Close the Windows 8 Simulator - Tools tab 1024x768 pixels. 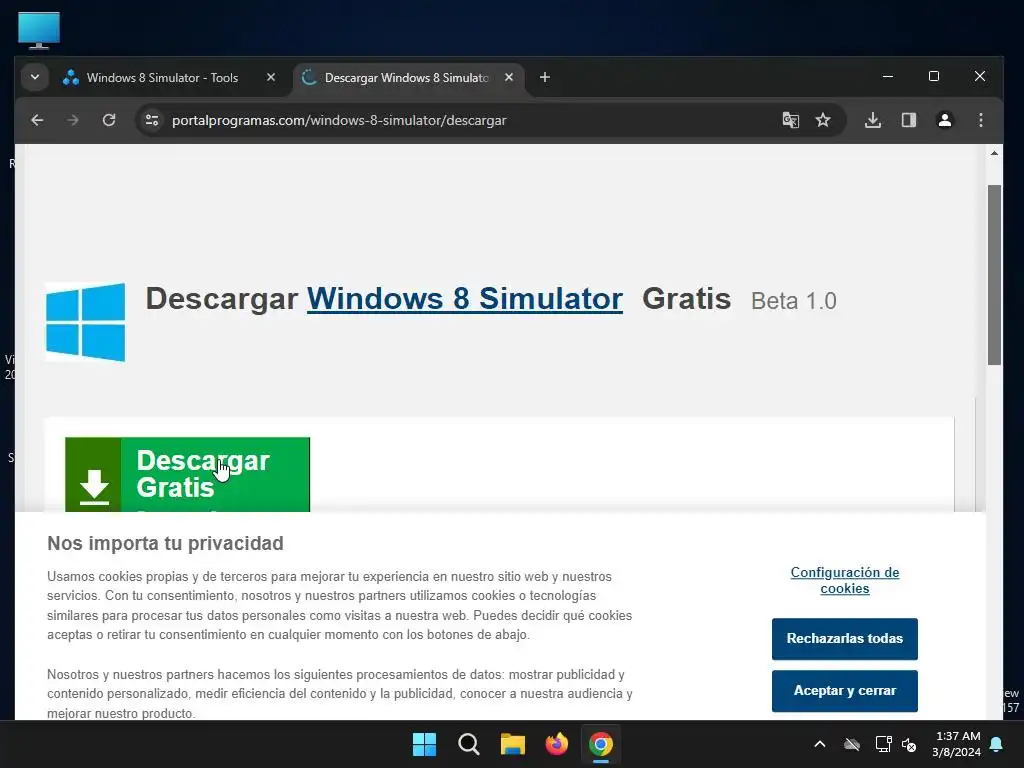[271, 78]
